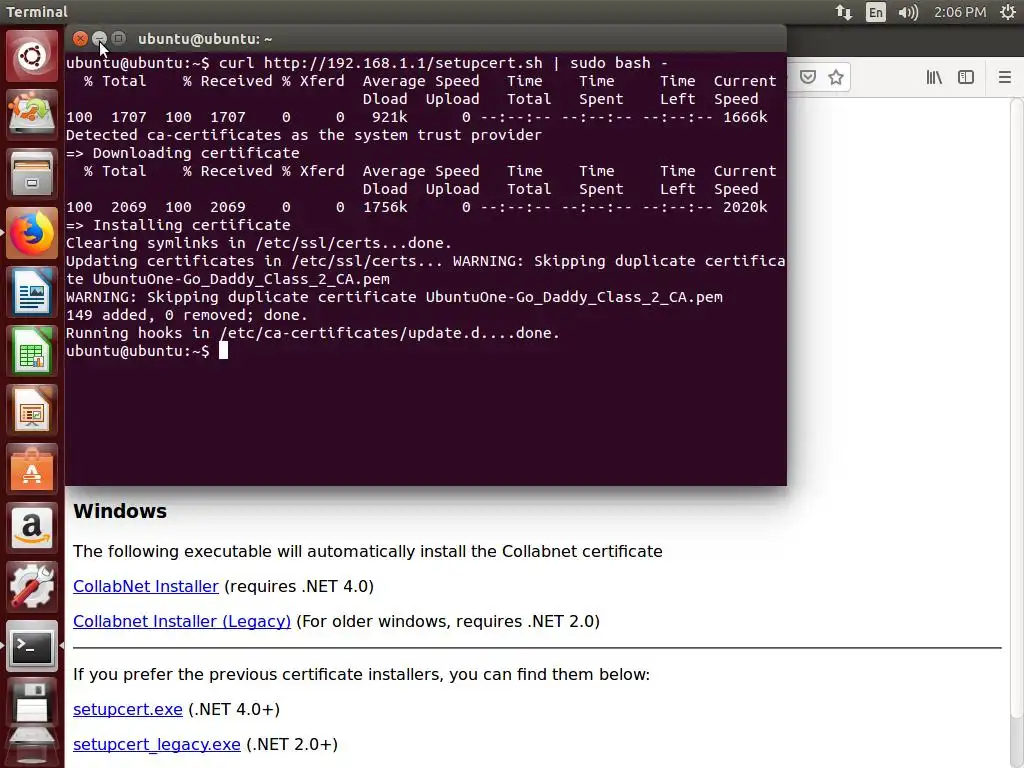Screen dimensions: 1024x768
Task: Open LibreOffice Impress dock icon
Action: tap(31, 410)
